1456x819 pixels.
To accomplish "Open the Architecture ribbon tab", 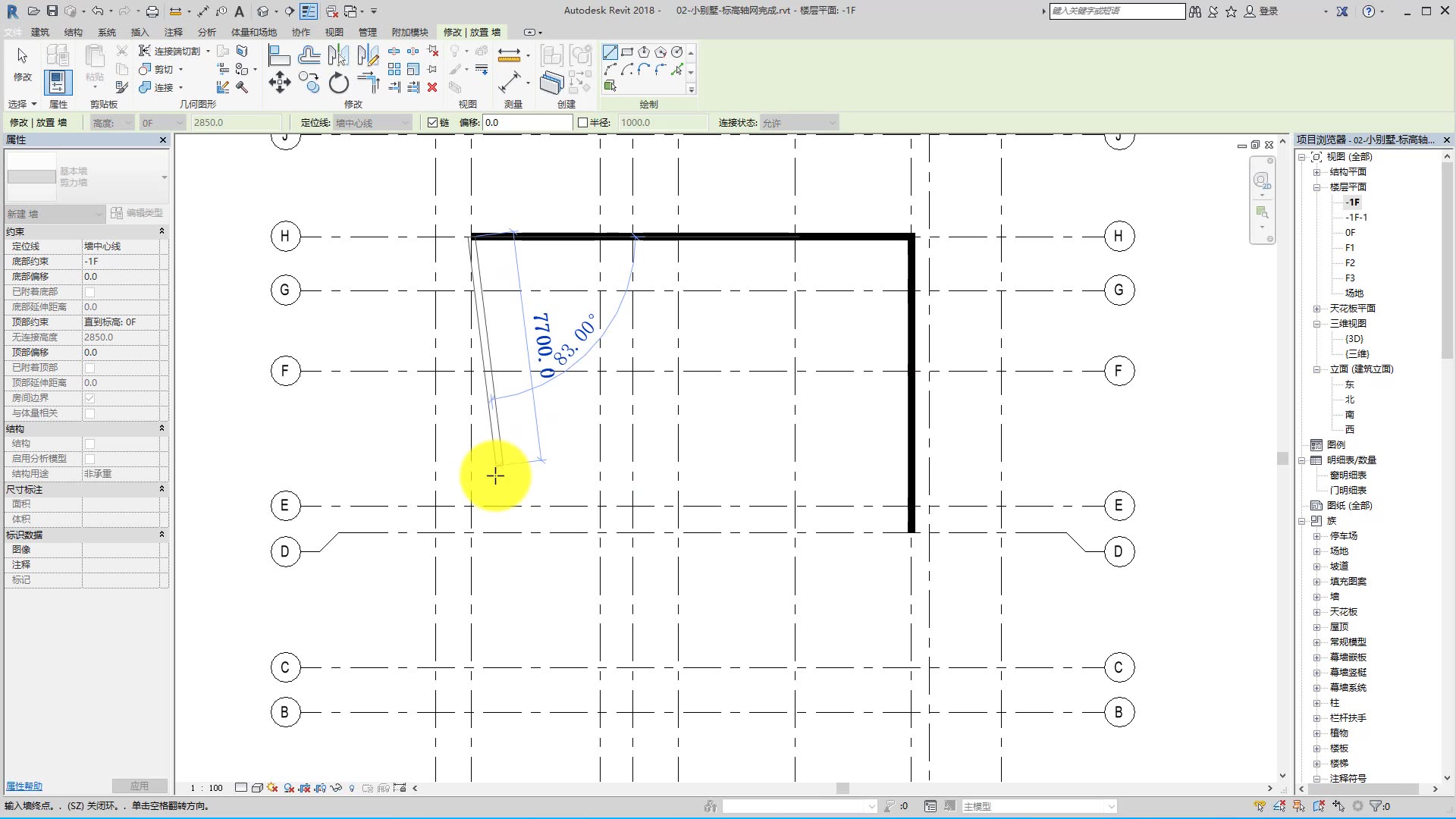I will click(40, 32).
